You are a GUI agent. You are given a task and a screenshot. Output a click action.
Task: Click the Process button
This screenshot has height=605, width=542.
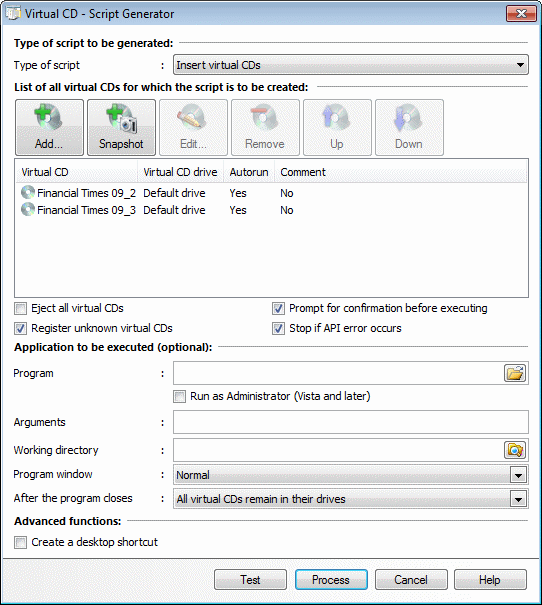pos(331,580)
